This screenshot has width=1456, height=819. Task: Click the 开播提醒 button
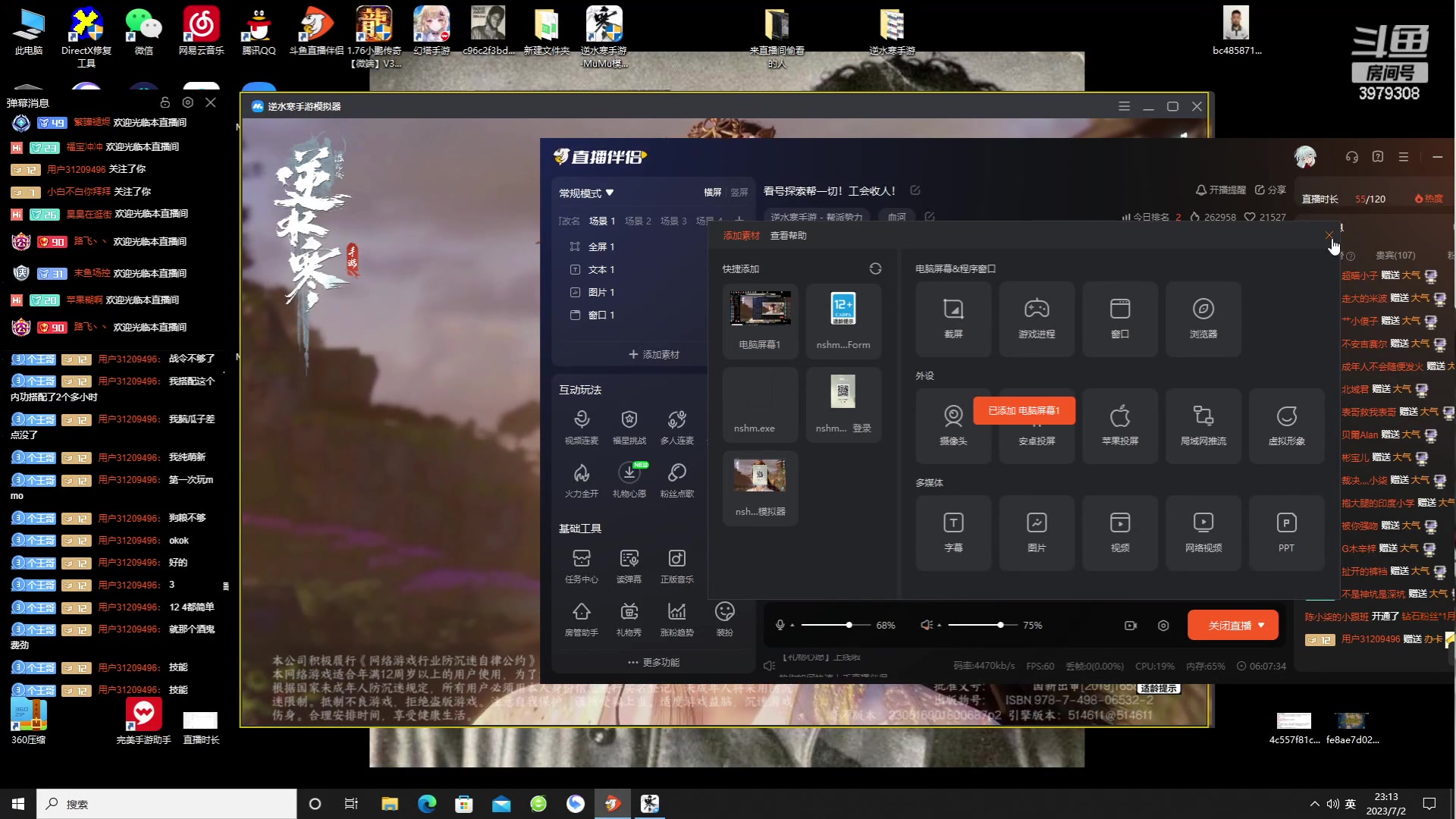(1221, 190)
